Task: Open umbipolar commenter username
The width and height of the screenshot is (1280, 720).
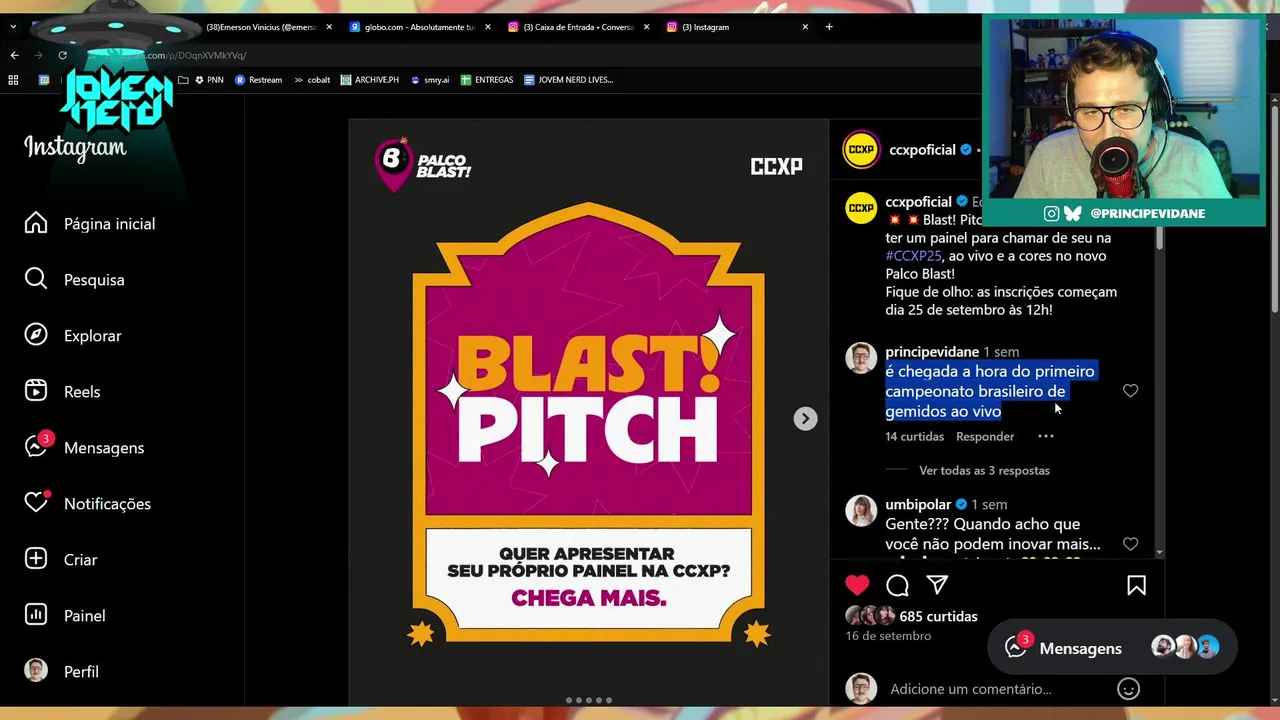Action: (918, 505)
